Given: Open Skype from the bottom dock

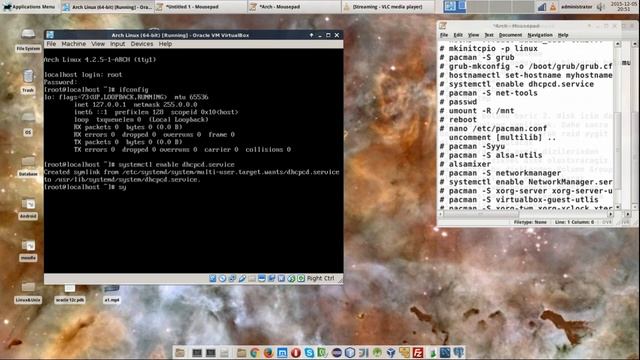Looking at the screenshot, I should tap(309, 352).
